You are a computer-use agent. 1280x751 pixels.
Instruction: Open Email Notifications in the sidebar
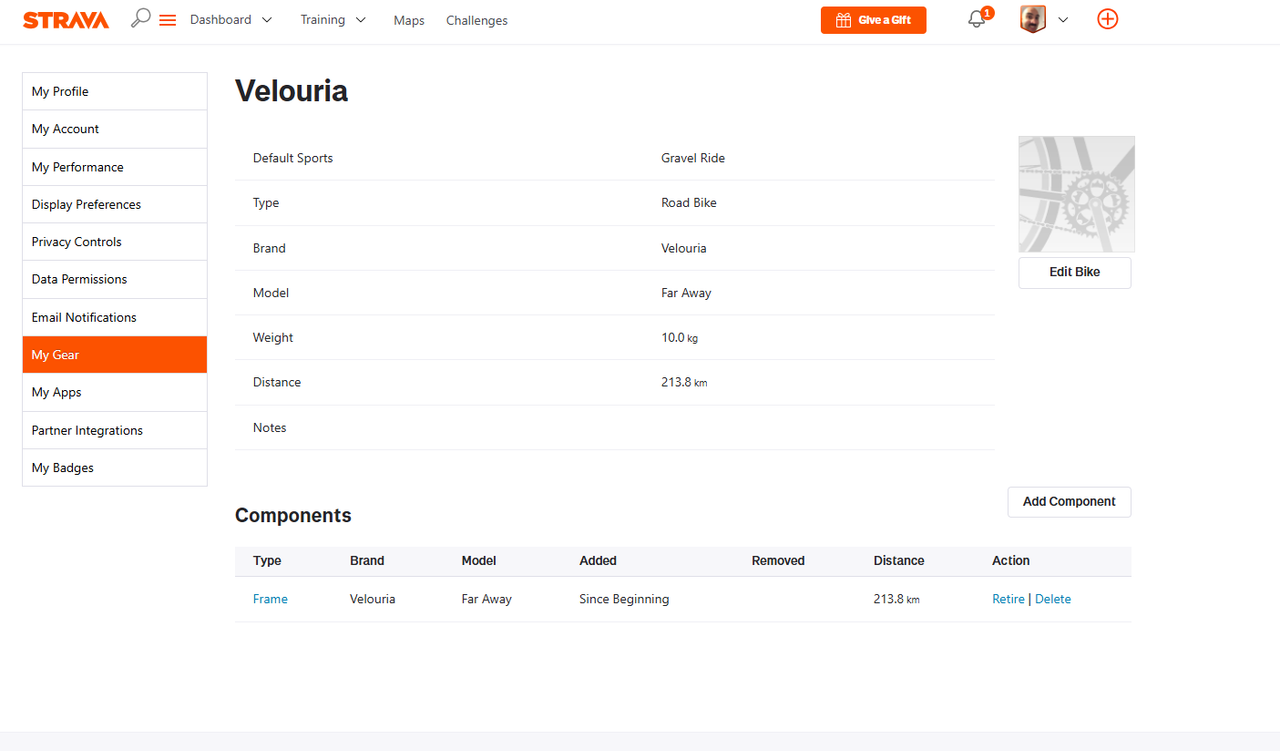[x=115, y=317]
